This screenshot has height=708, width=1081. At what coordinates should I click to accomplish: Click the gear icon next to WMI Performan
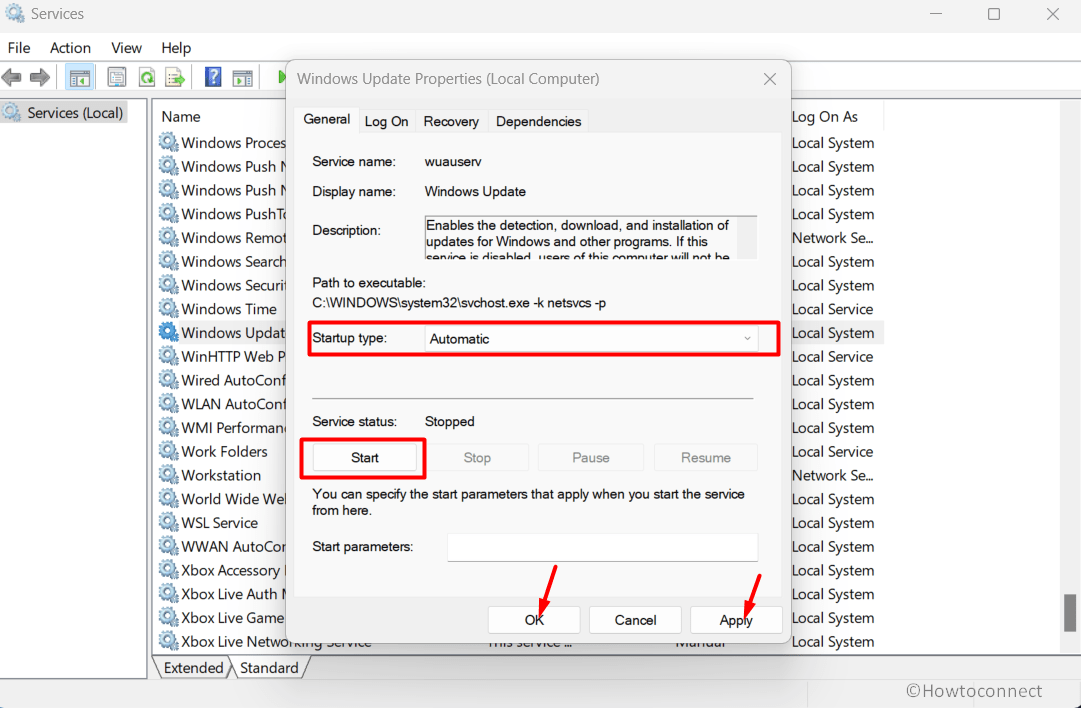click(168, 427)
